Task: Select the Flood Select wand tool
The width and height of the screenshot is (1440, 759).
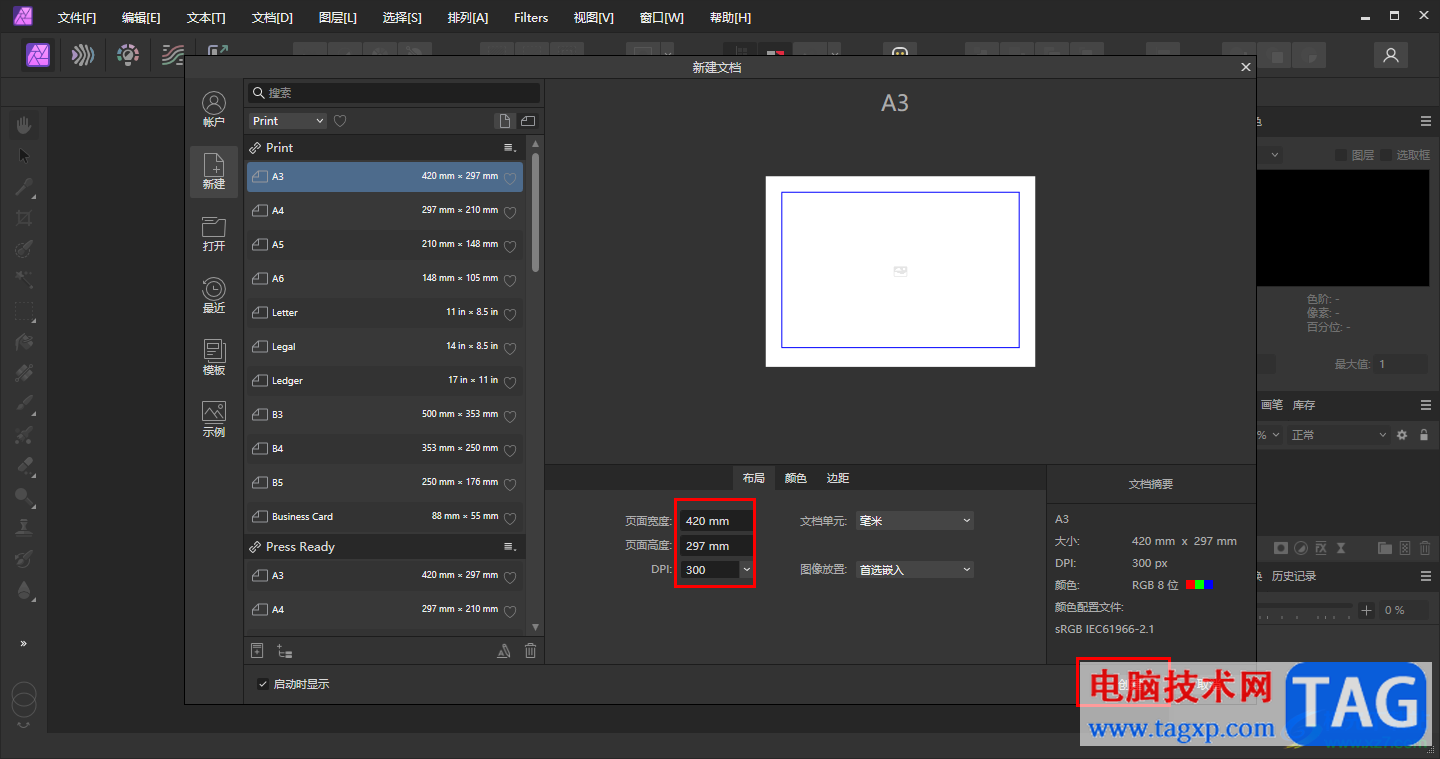Action: [24, 280]
